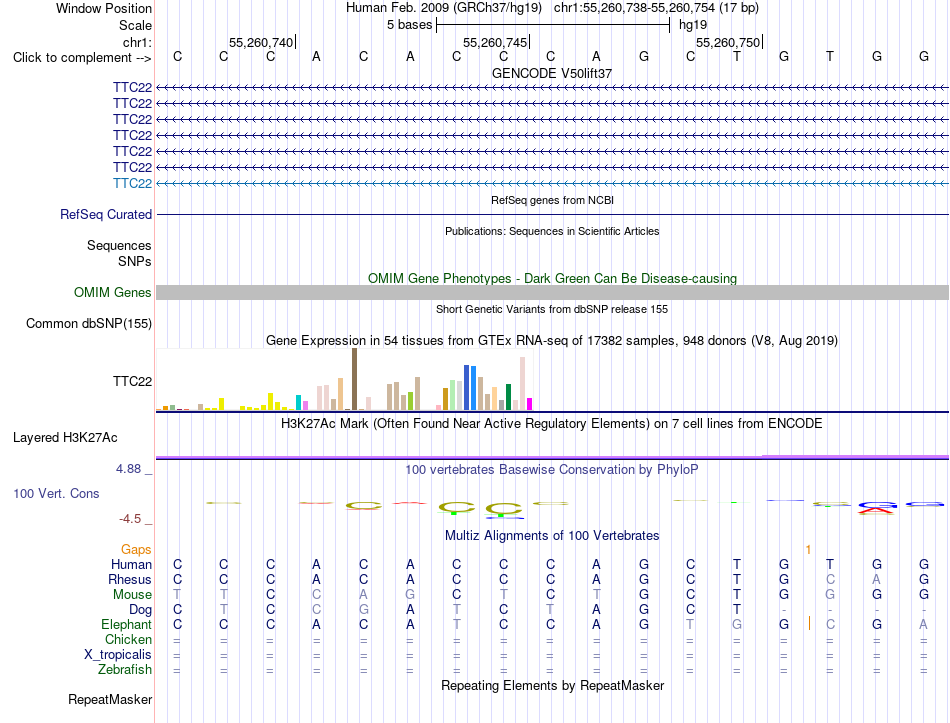The height and width of the screenshot is (723, 950).
Task: Click the Window Position label
Action: [x=104, y=8]
